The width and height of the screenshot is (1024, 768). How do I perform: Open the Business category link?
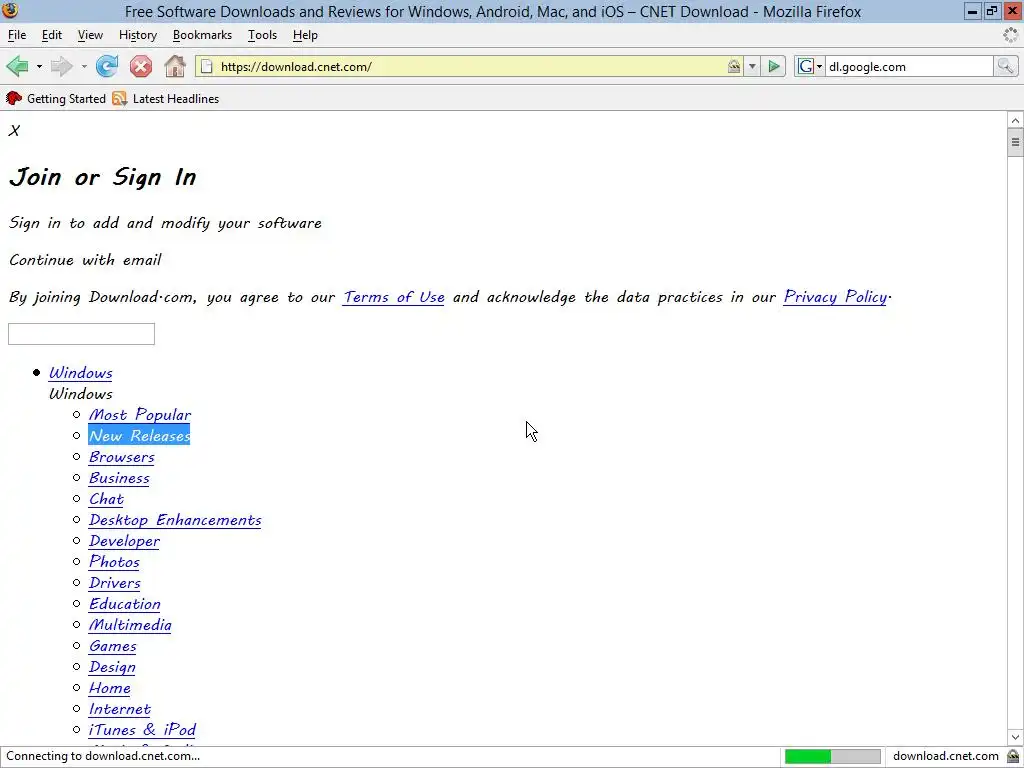[x=120, y=478]
